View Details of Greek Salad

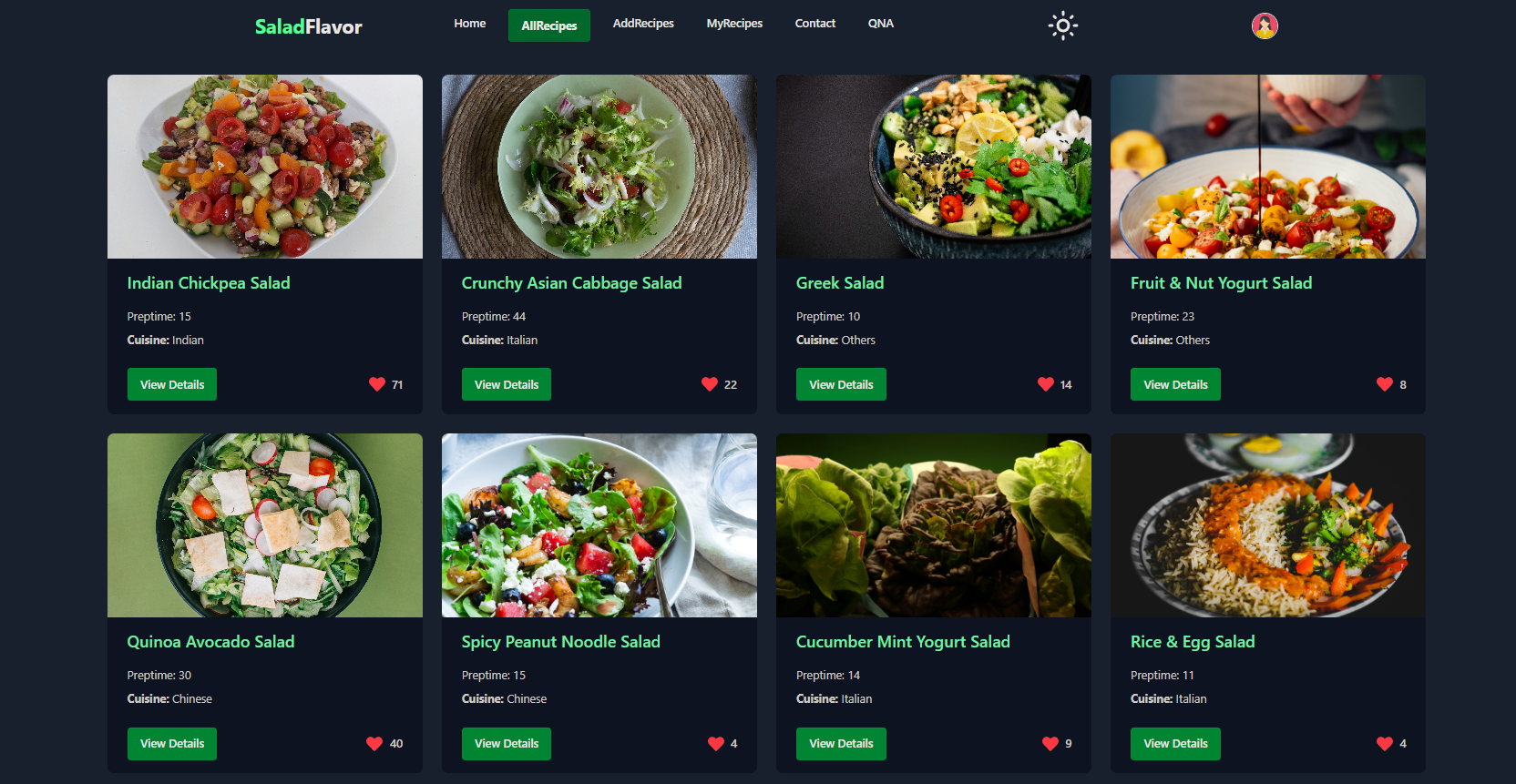pyautogui.click(x=841, y=384)
